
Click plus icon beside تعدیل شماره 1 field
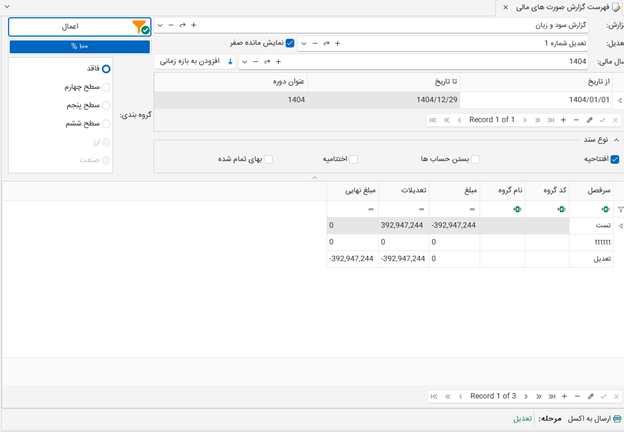[337, 43]
